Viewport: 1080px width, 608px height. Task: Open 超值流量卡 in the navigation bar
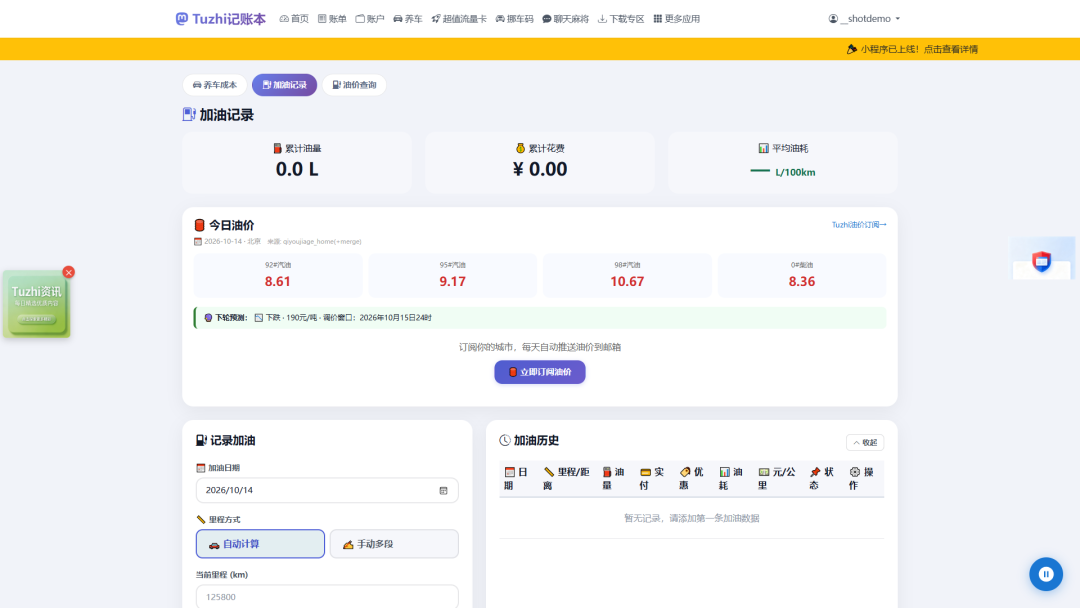coord(459,19)
